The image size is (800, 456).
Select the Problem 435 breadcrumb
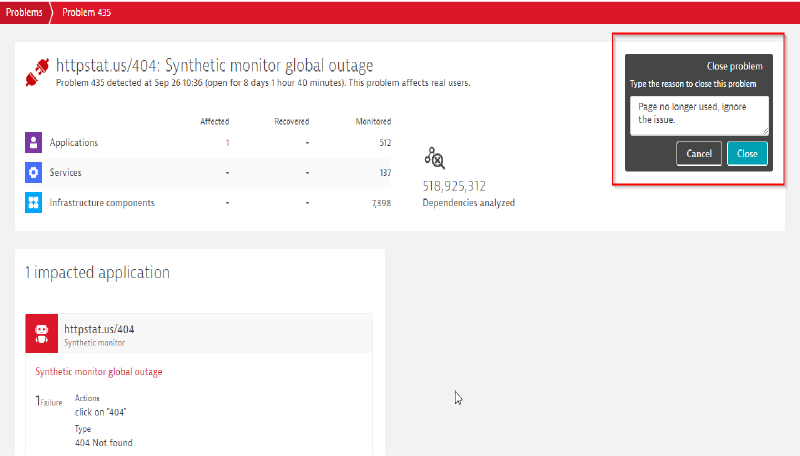[x=86, y=10]
